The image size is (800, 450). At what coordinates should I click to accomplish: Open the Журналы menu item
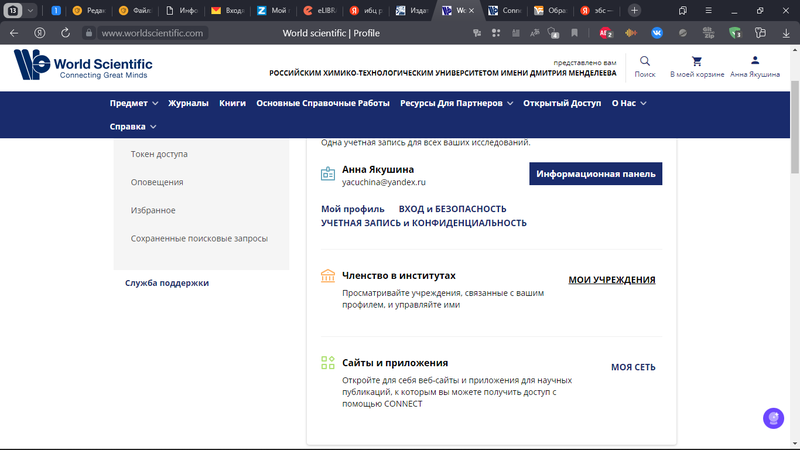[188, 103]
